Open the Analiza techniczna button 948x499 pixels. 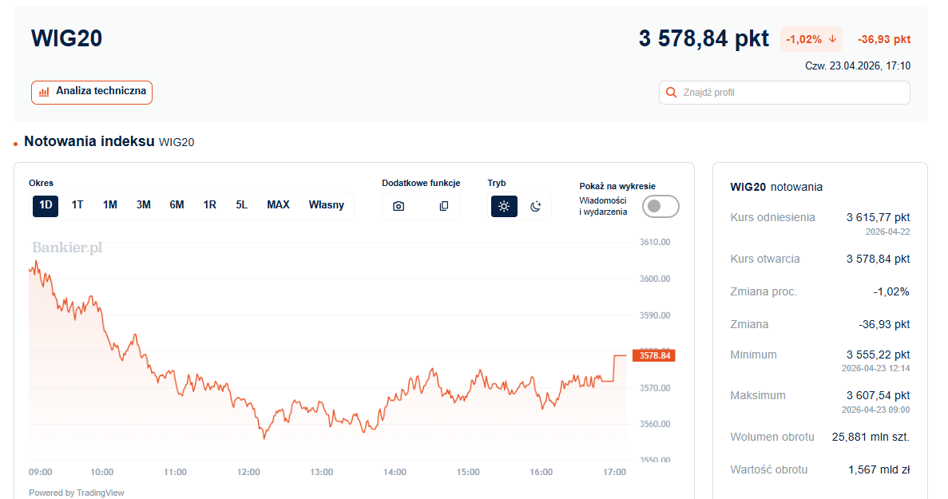click(92, 93)
